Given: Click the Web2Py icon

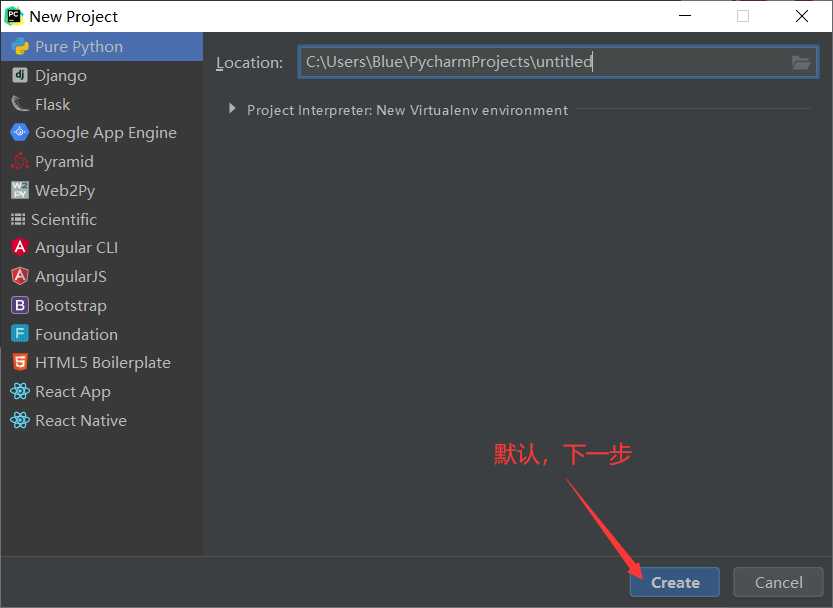Looking at the screenshot, I should click(x=20, y=190).
